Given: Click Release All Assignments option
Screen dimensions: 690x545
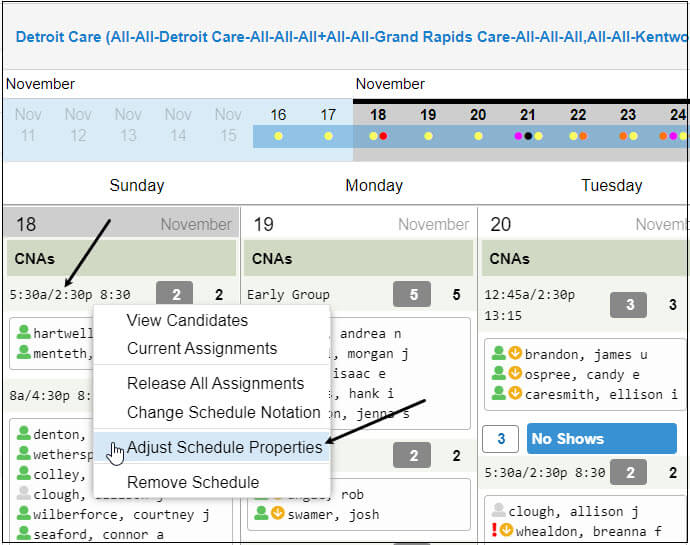Looking at the screenshot, I should point(215,383).
